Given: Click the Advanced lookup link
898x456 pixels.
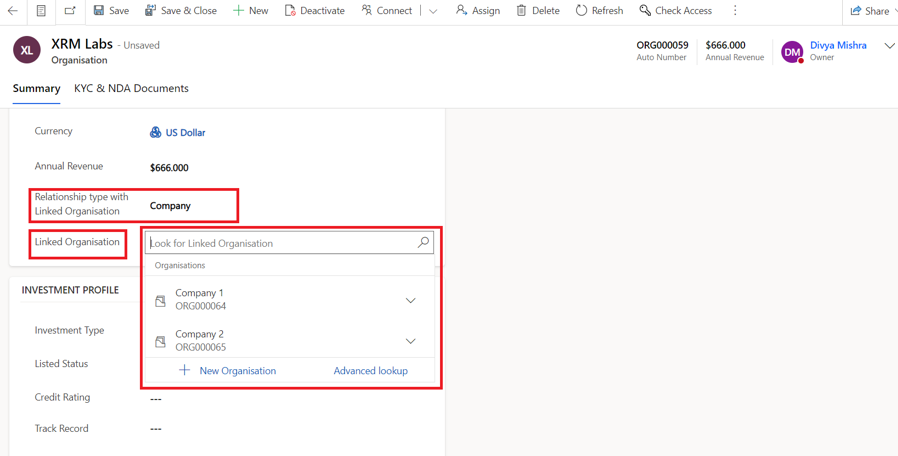Looking at the screenshot, I should pos(370,371).
